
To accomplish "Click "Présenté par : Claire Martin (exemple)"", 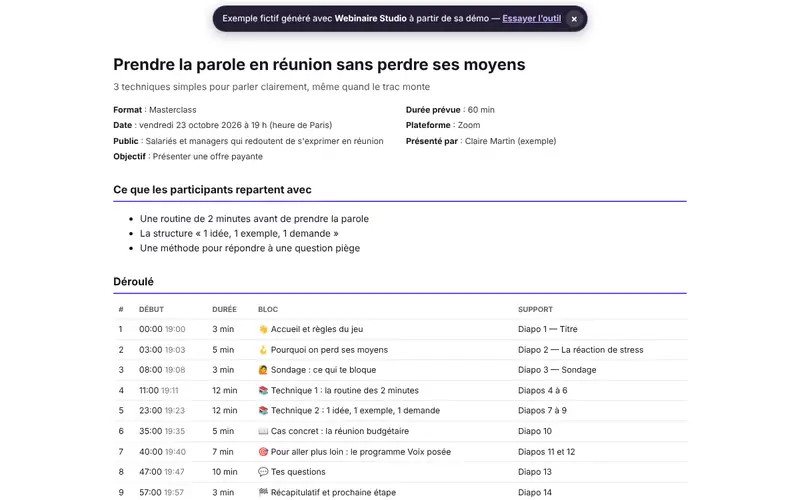I will tap(481, 141).
